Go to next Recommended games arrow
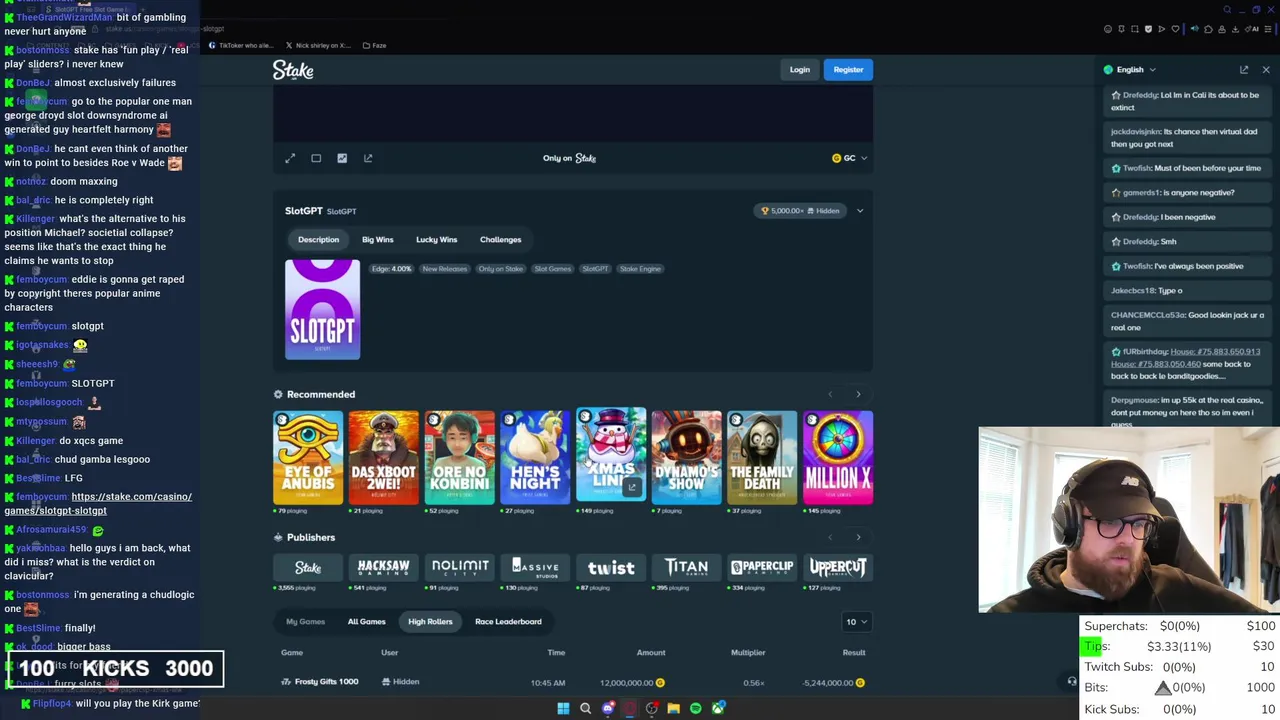 coord(858,394)
